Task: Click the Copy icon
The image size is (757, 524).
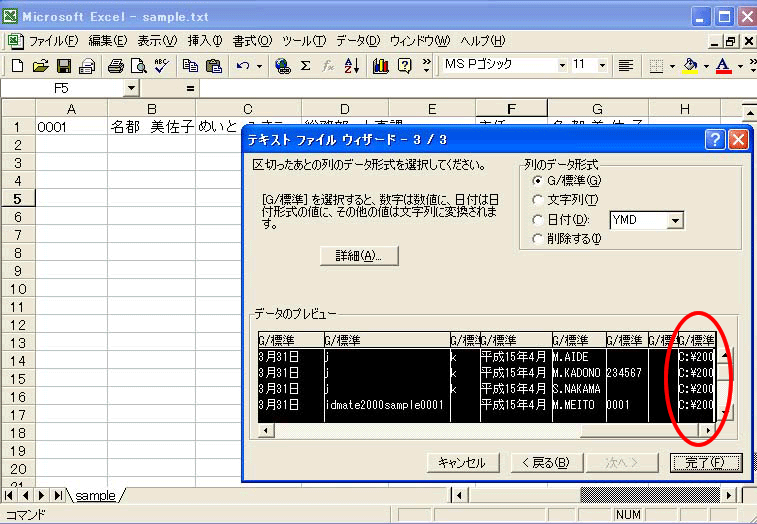Action: (x=190, y=65)
